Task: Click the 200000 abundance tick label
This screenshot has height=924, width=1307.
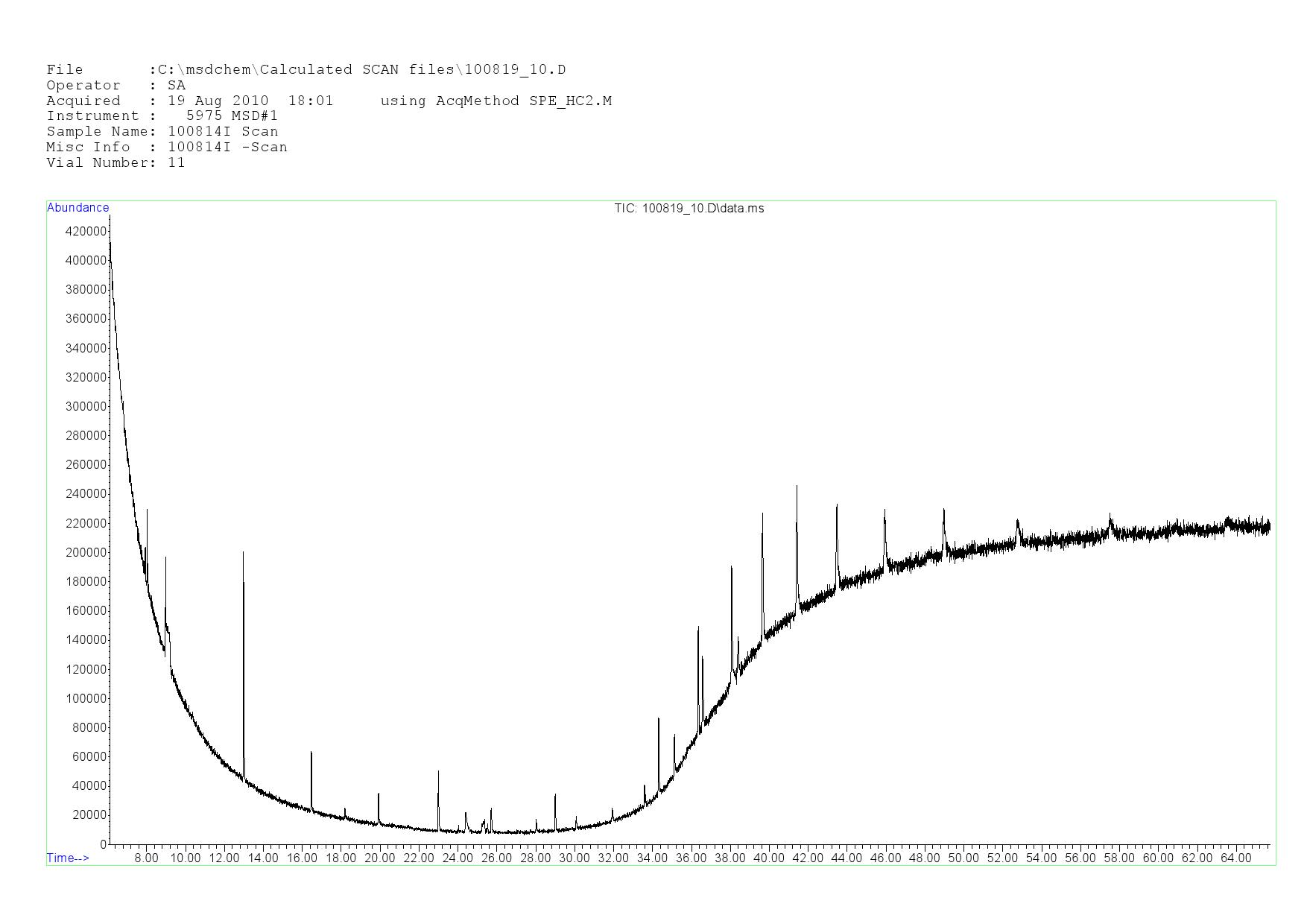Action: tap(86, 552)
